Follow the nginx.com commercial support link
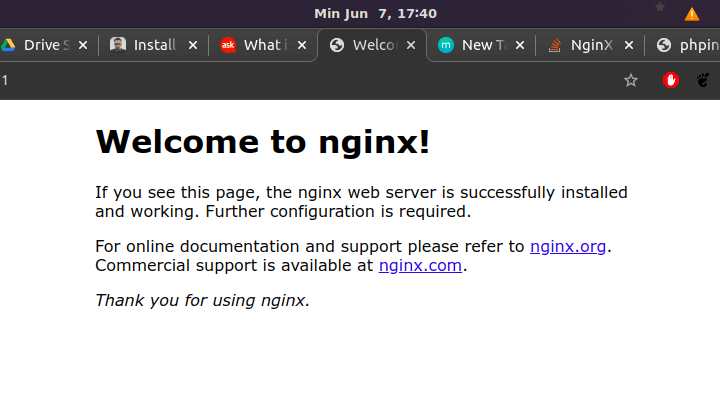 pos(420,265)
